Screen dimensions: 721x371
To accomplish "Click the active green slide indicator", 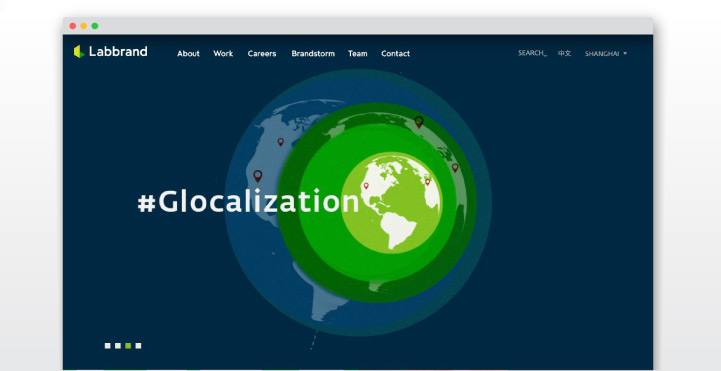I will 128,346.
